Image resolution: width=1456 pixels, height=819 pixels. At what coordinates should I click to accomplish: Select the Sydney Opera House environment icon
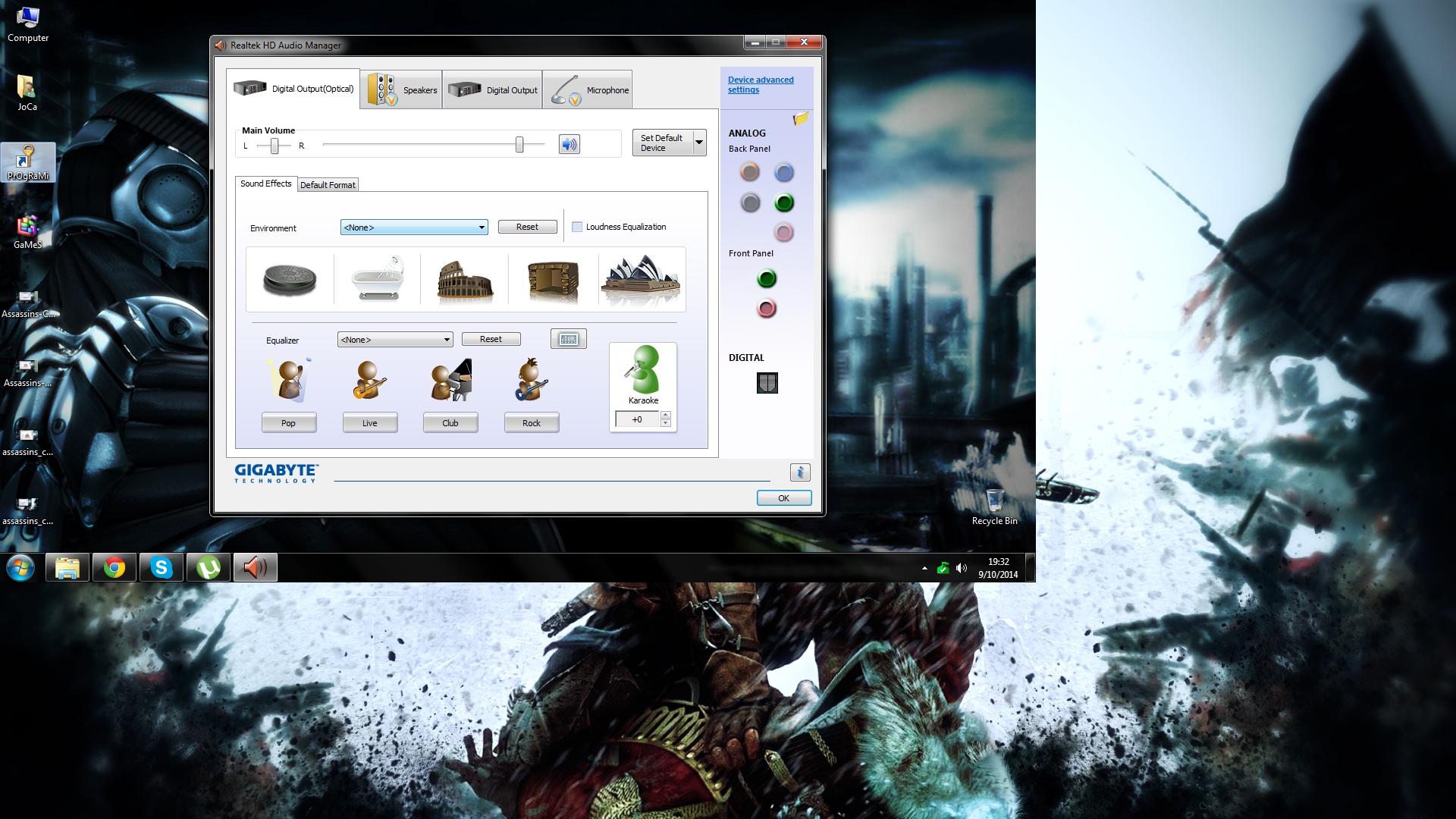tap(641, 280)
